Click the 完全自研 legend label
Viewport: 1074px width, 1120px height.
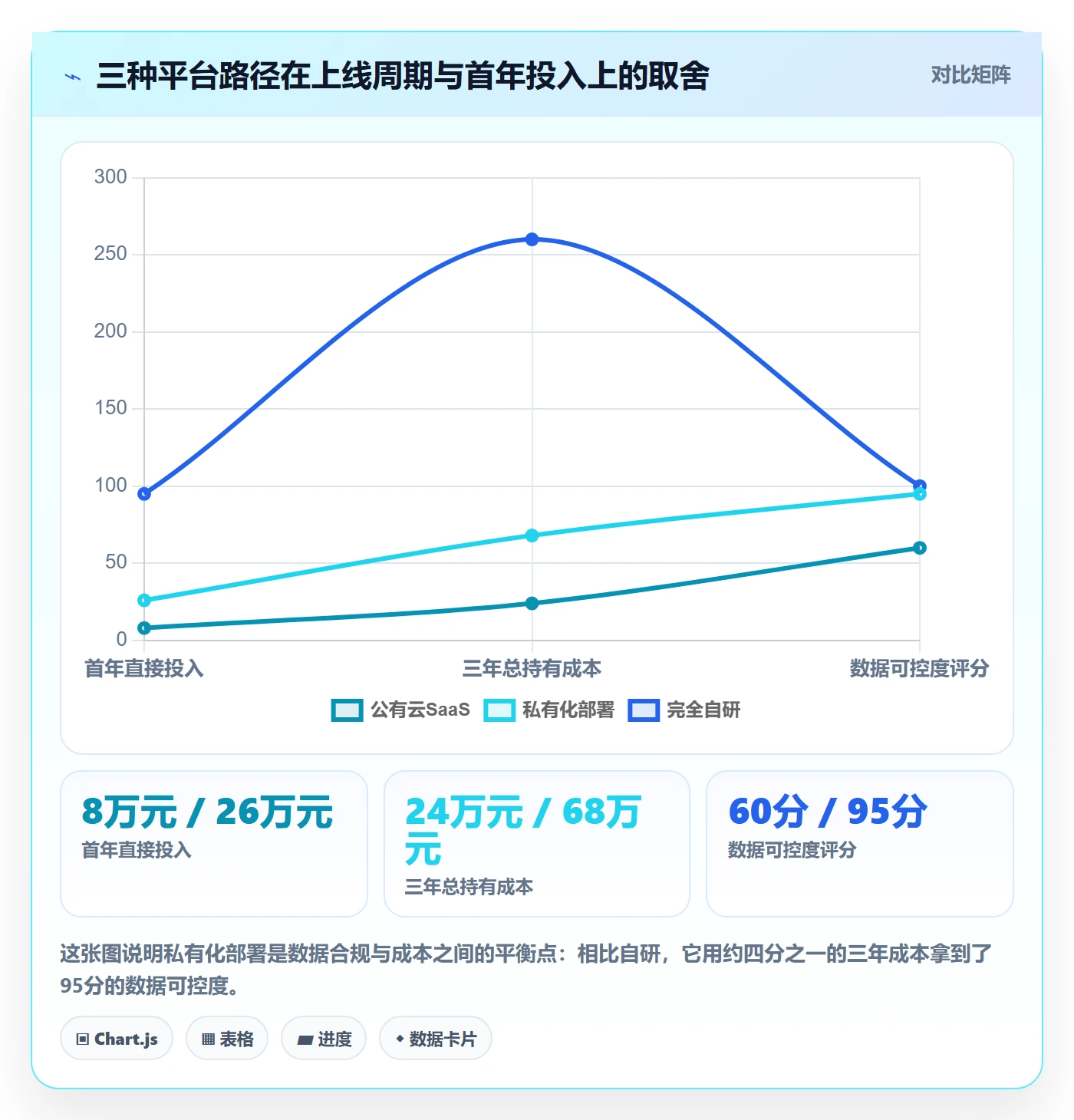pos(703,710)
